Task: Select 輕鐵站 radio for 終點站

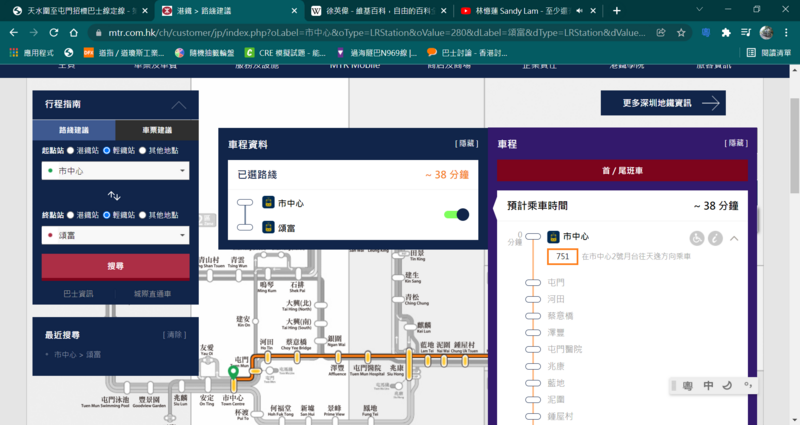Action: (x=107, y=215)
